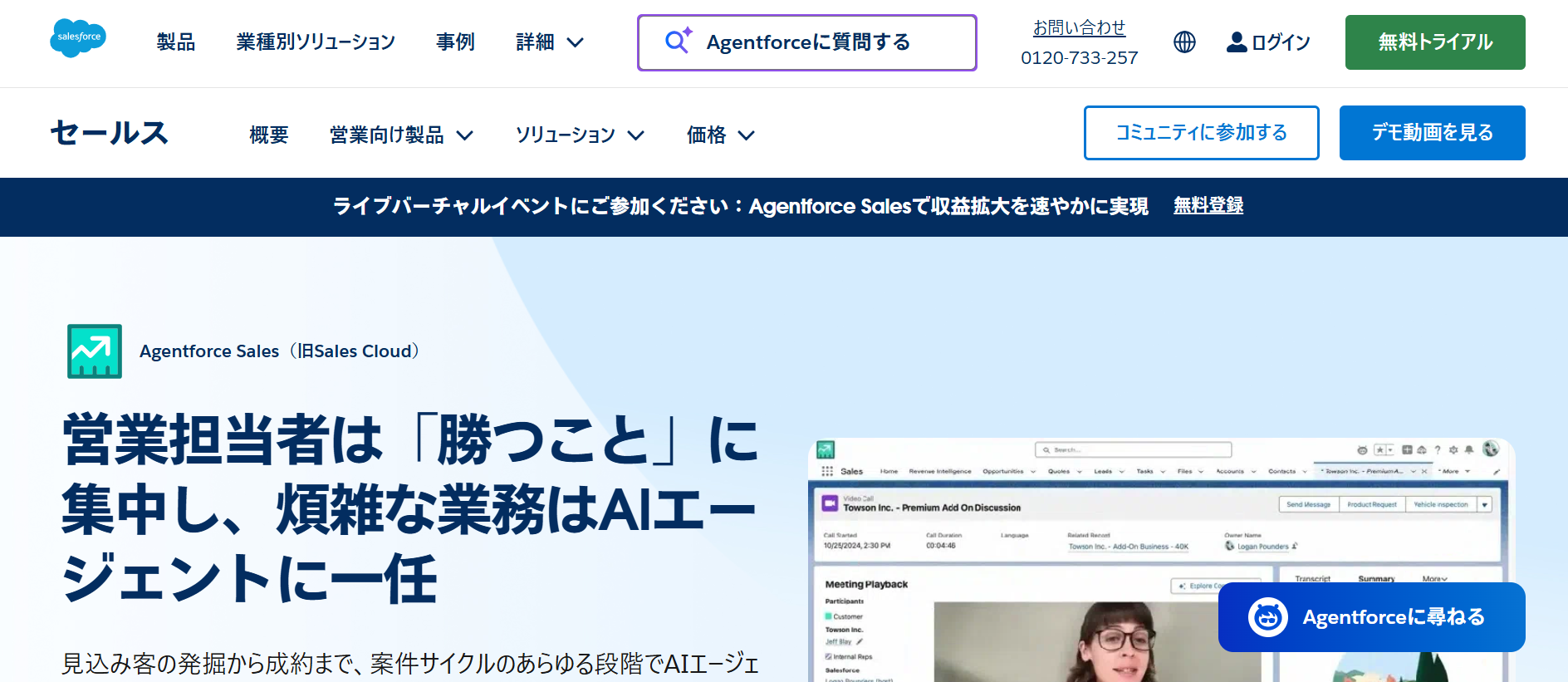
Task: Click the ログイン user icon
Action: click(1237, 42)
